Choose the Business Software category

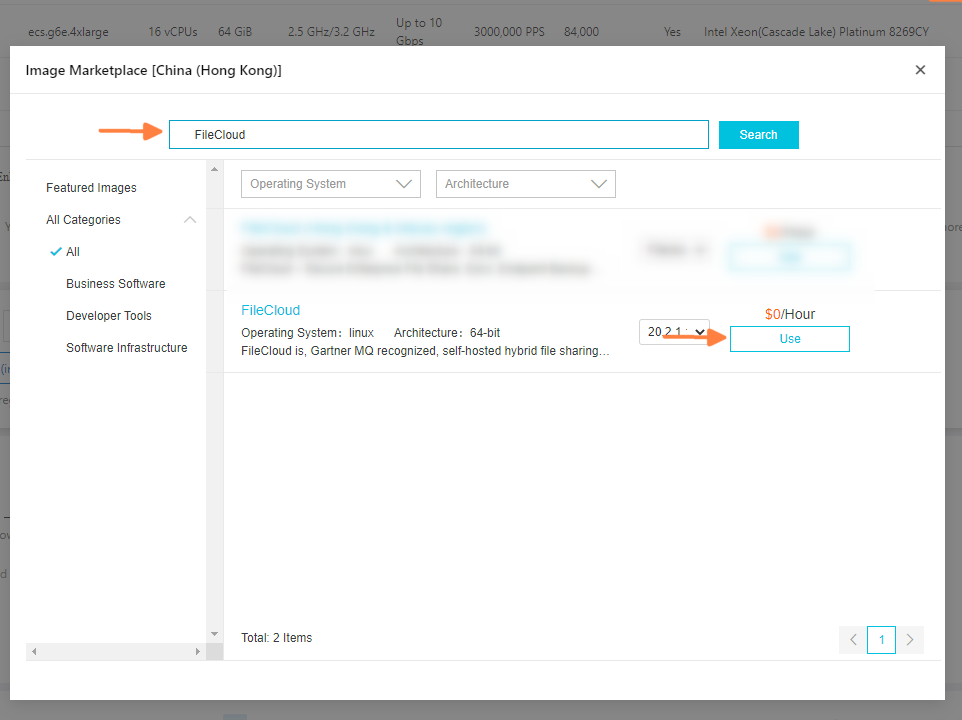116,284
